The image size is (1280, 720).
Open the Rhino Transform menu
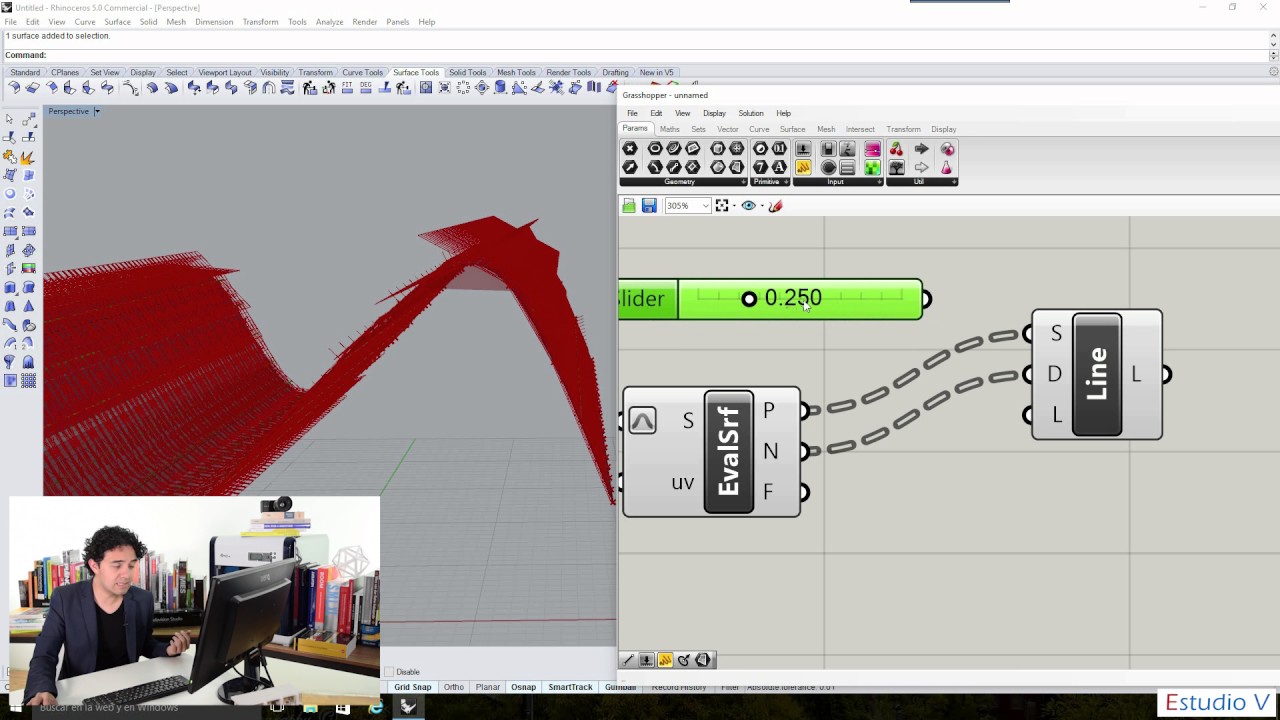click(x=260, y=22)
